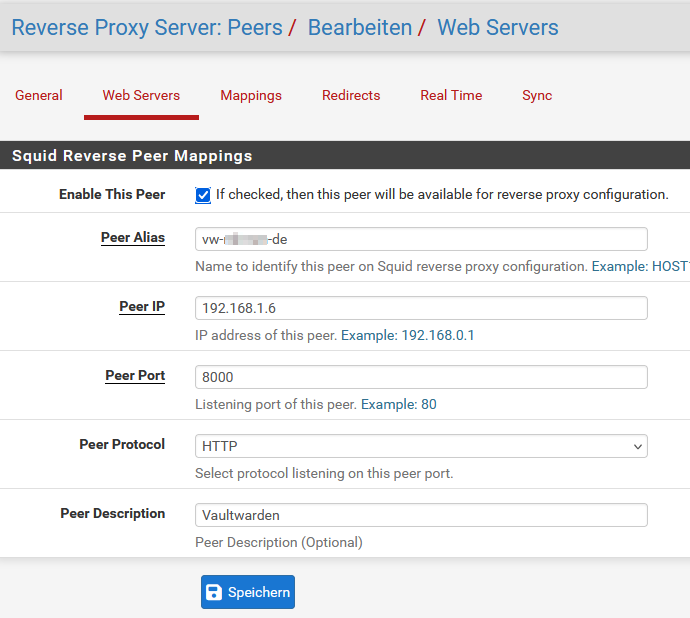The image size is (690, 618).
Task: Open the Mappings tab
Action: pyautogui.click(x=251, y=96)
